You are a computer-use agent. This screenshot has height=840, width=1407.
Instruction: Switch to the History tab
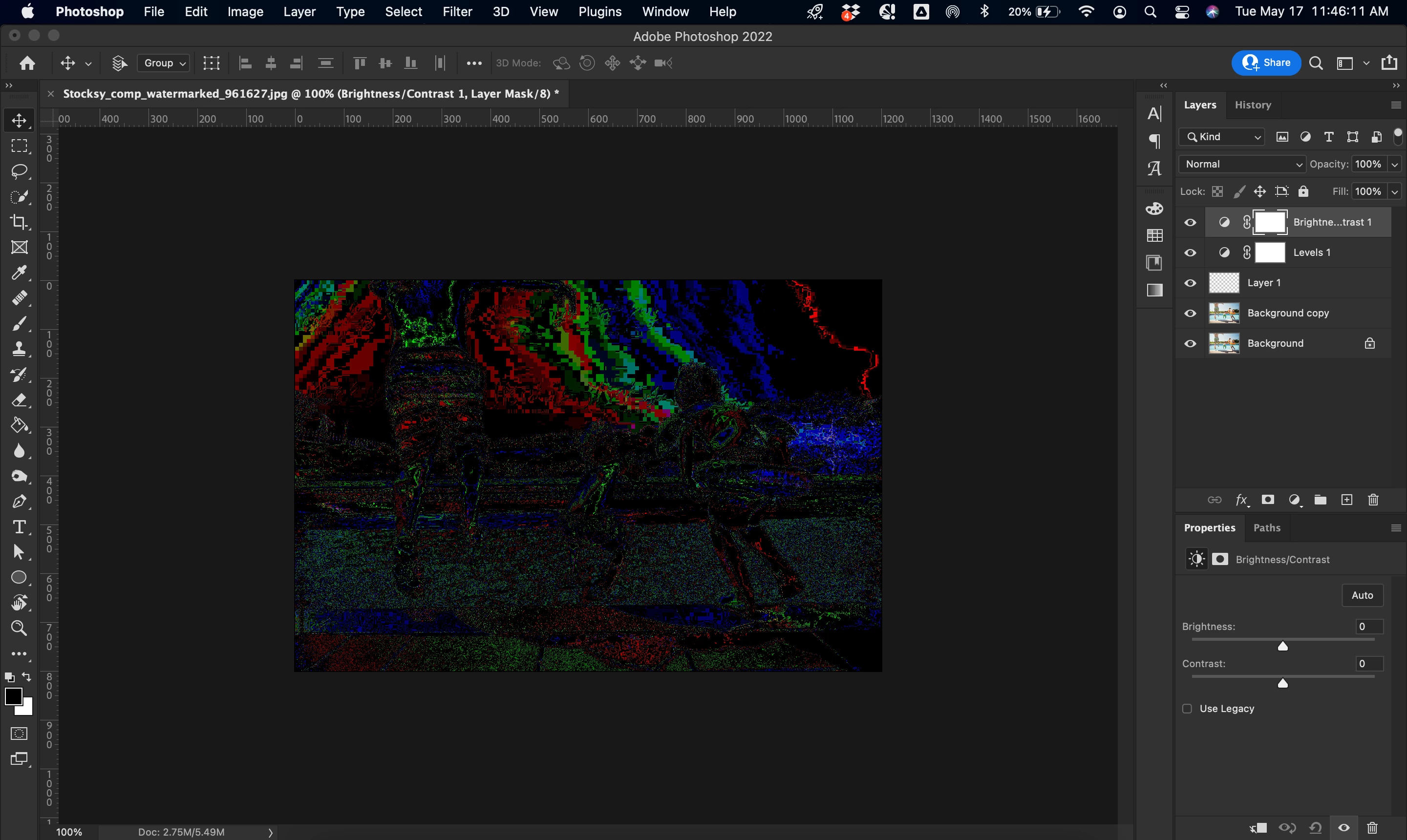pyautogui.click(x=1253, y=105)
